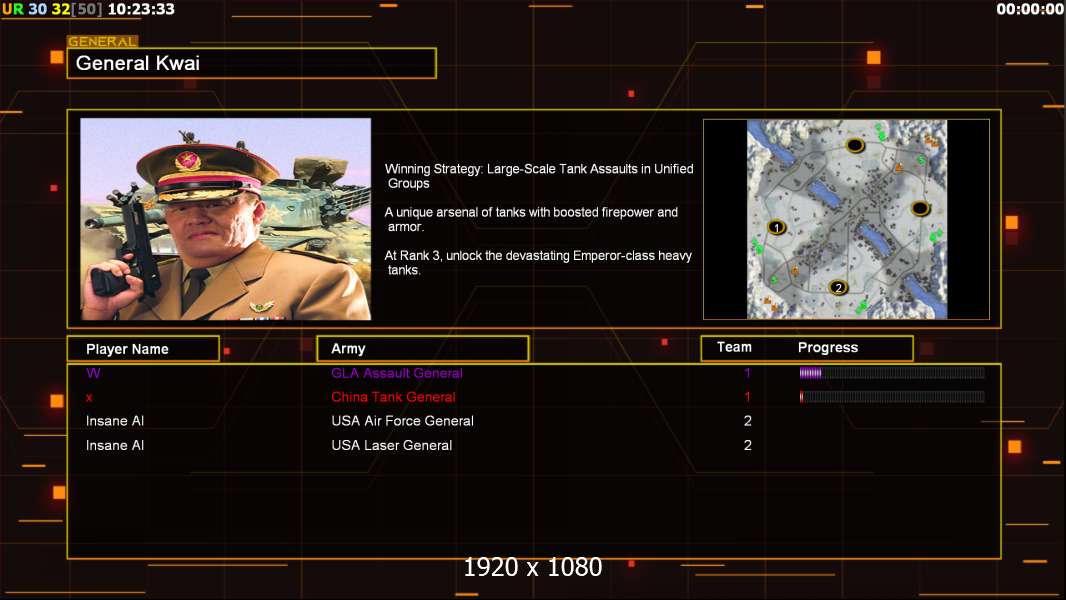Click start position marker 1 on minimap
Image resolution: width=1066 pixels, height=600 pixels.
click(x=776, y=228)
